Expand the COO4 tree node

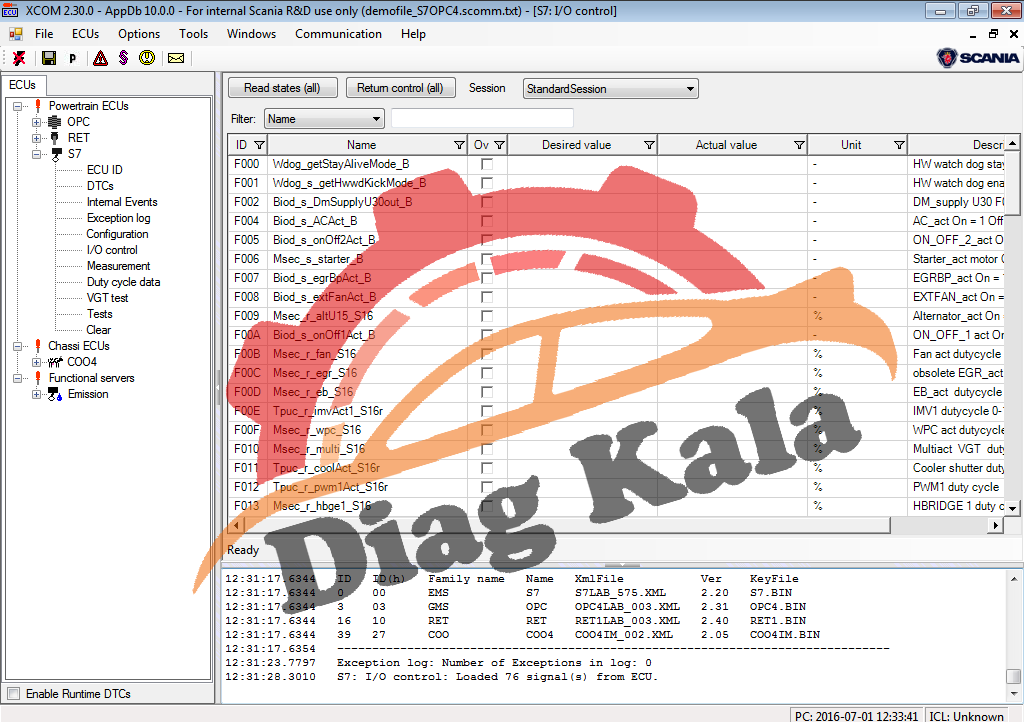pyautogui.click(x=37, y=362)
